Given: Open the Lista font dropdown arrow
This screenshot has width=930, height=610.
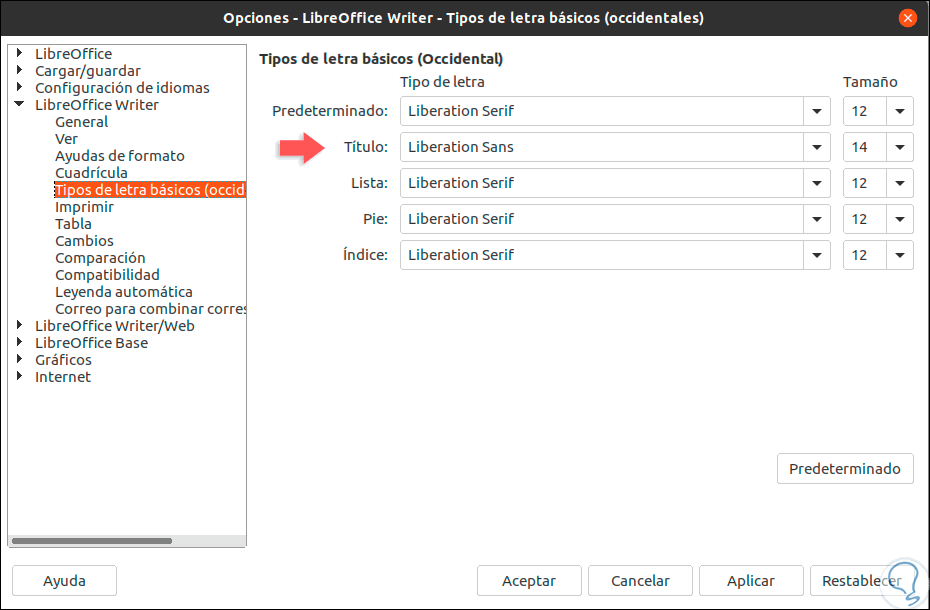Looking at the screenshot, I should 817,183.
